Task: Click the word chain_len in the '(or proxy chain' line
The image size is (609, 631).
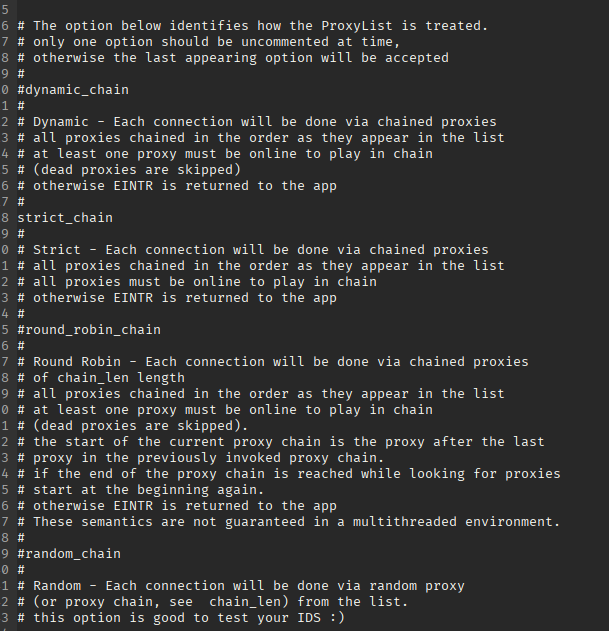Action: [x=245, y=602]
